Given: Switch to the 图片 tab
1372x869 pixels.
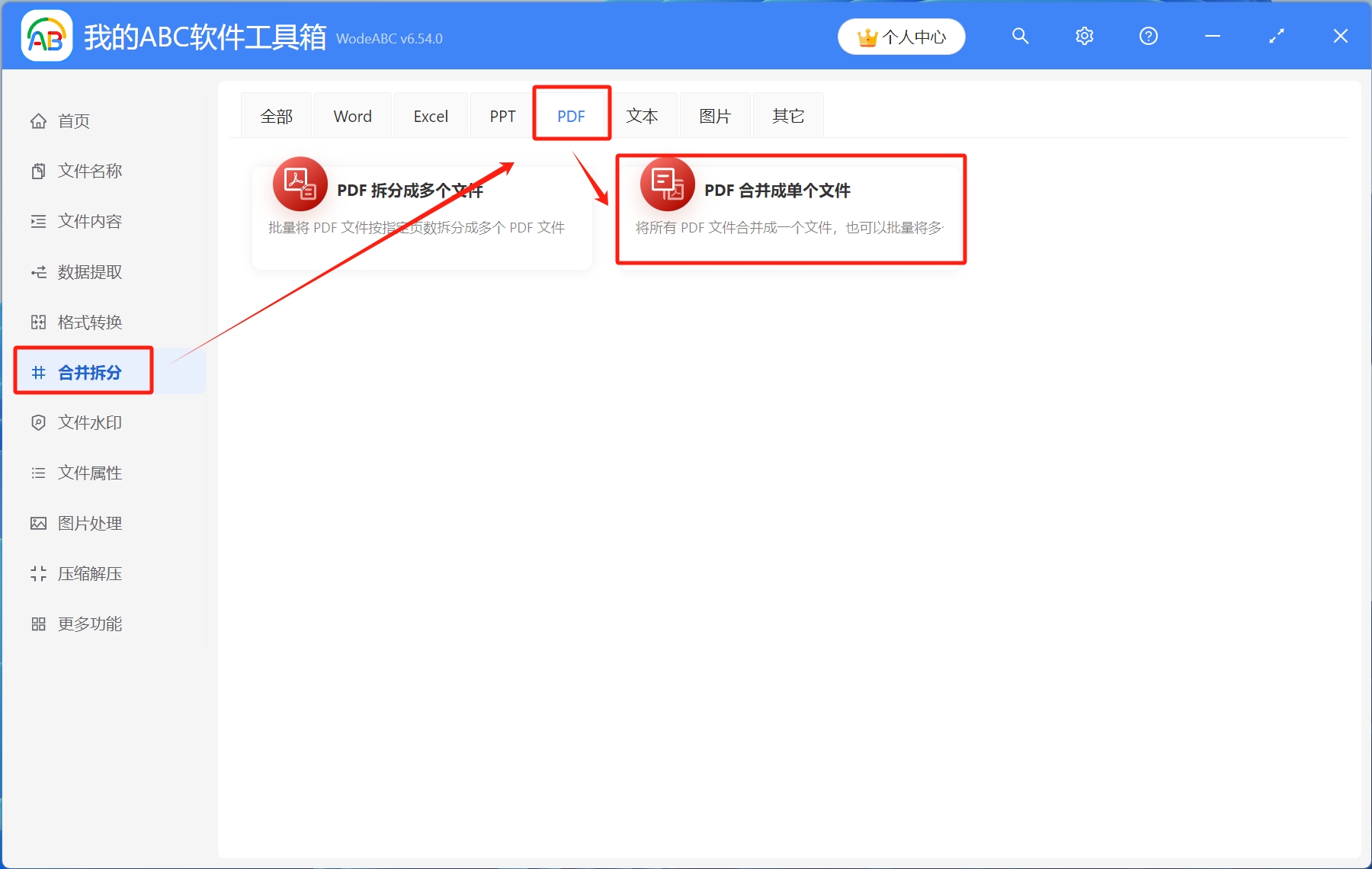Looking at the screenshot, I should pyautogui.click(x=714, y=115).
